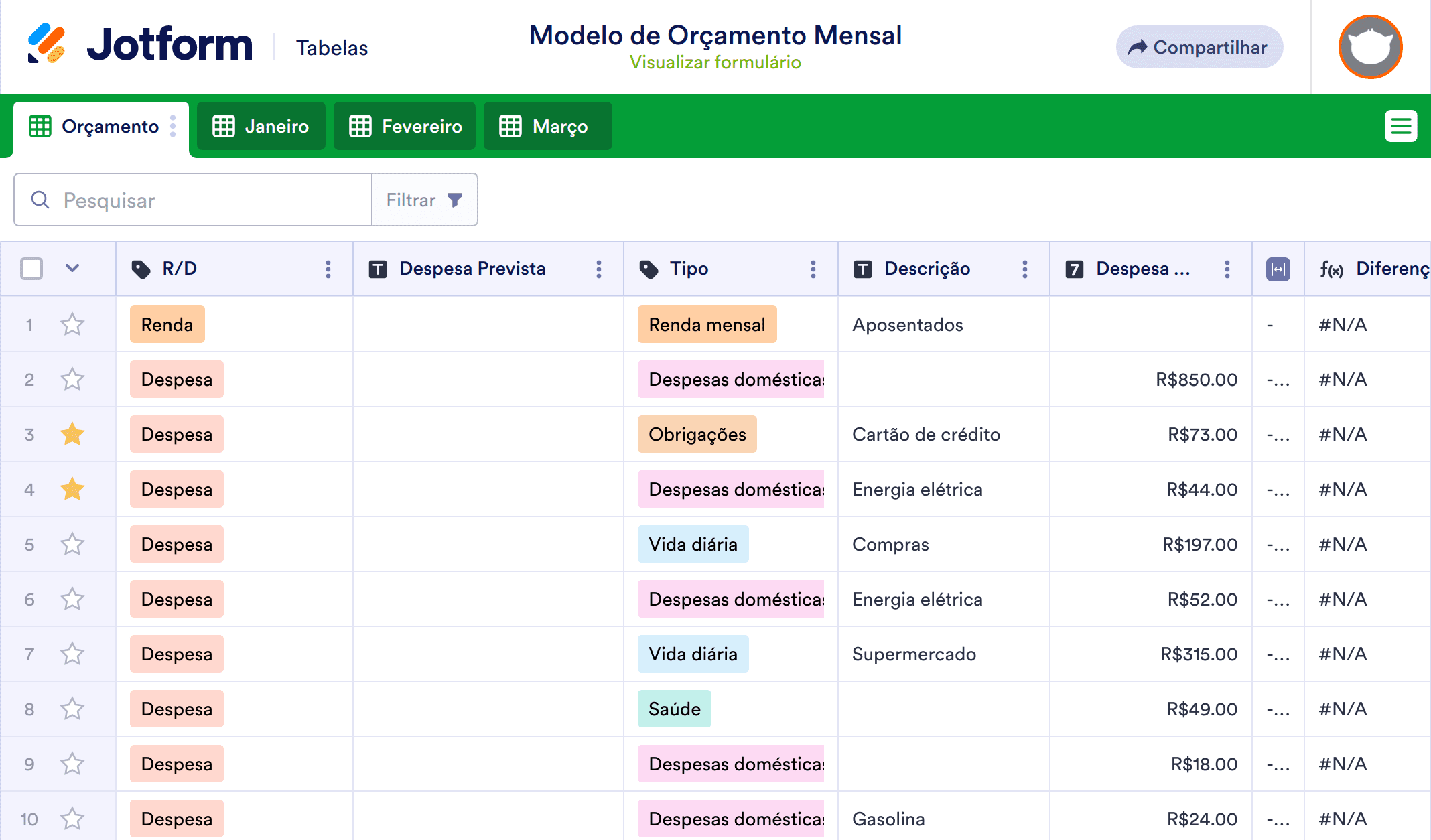Open the chevron next to the select-all checkbox
This screenshot has height=840, width=1431.
[x=72, y=268]
